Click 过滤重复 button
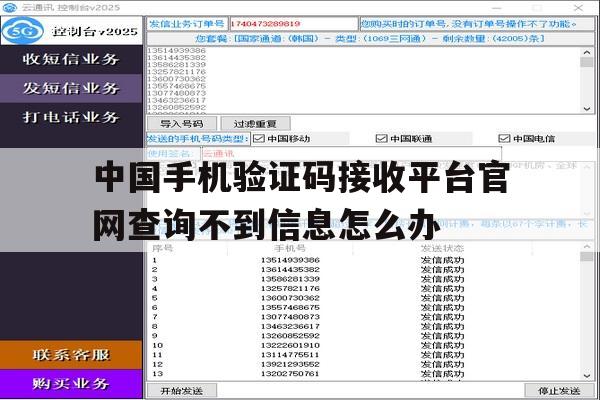This screenshot has width=600, height=400. click(255, 124)
